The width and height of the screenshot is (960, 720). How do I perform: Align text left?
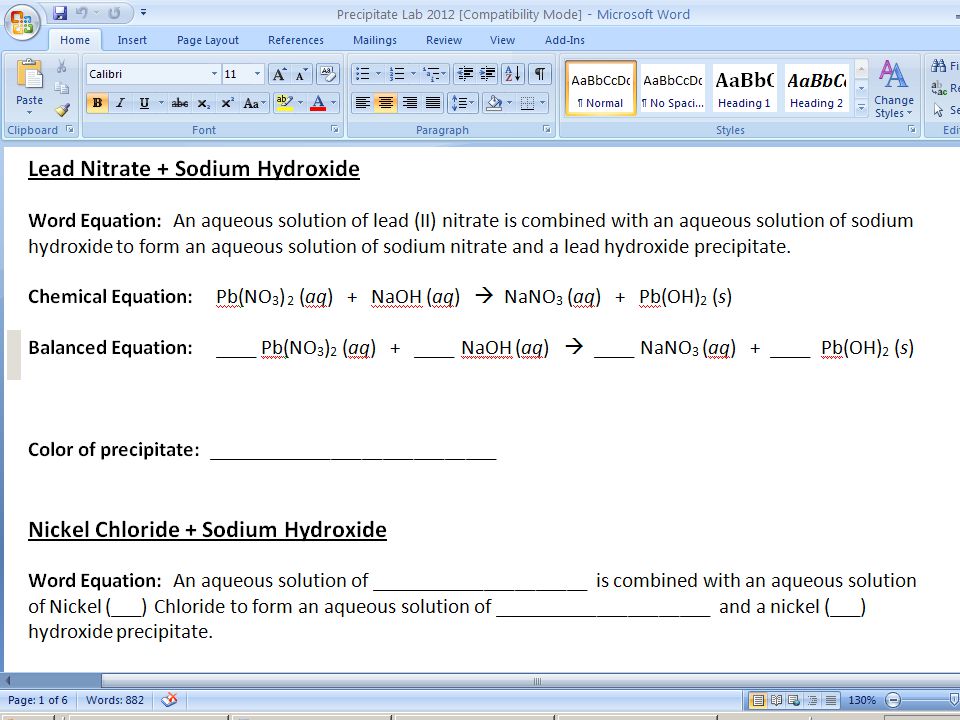(x=362, y=103)
